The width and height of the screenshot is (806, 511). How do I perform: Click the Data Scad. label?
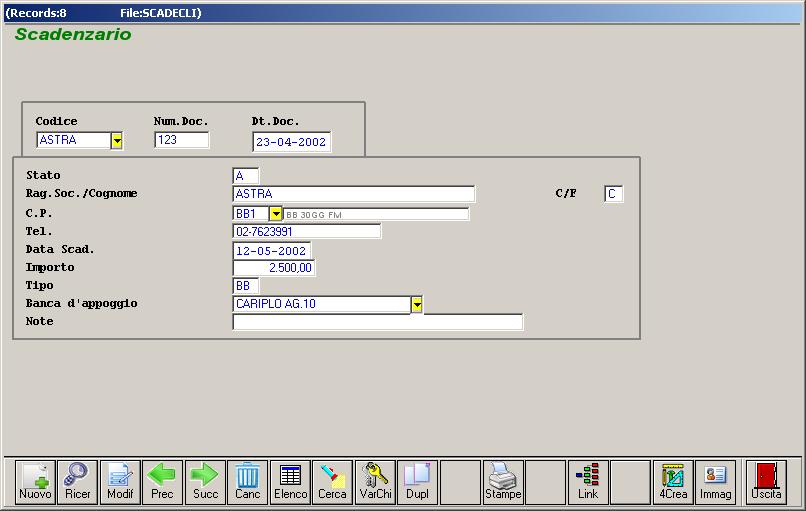60,249
